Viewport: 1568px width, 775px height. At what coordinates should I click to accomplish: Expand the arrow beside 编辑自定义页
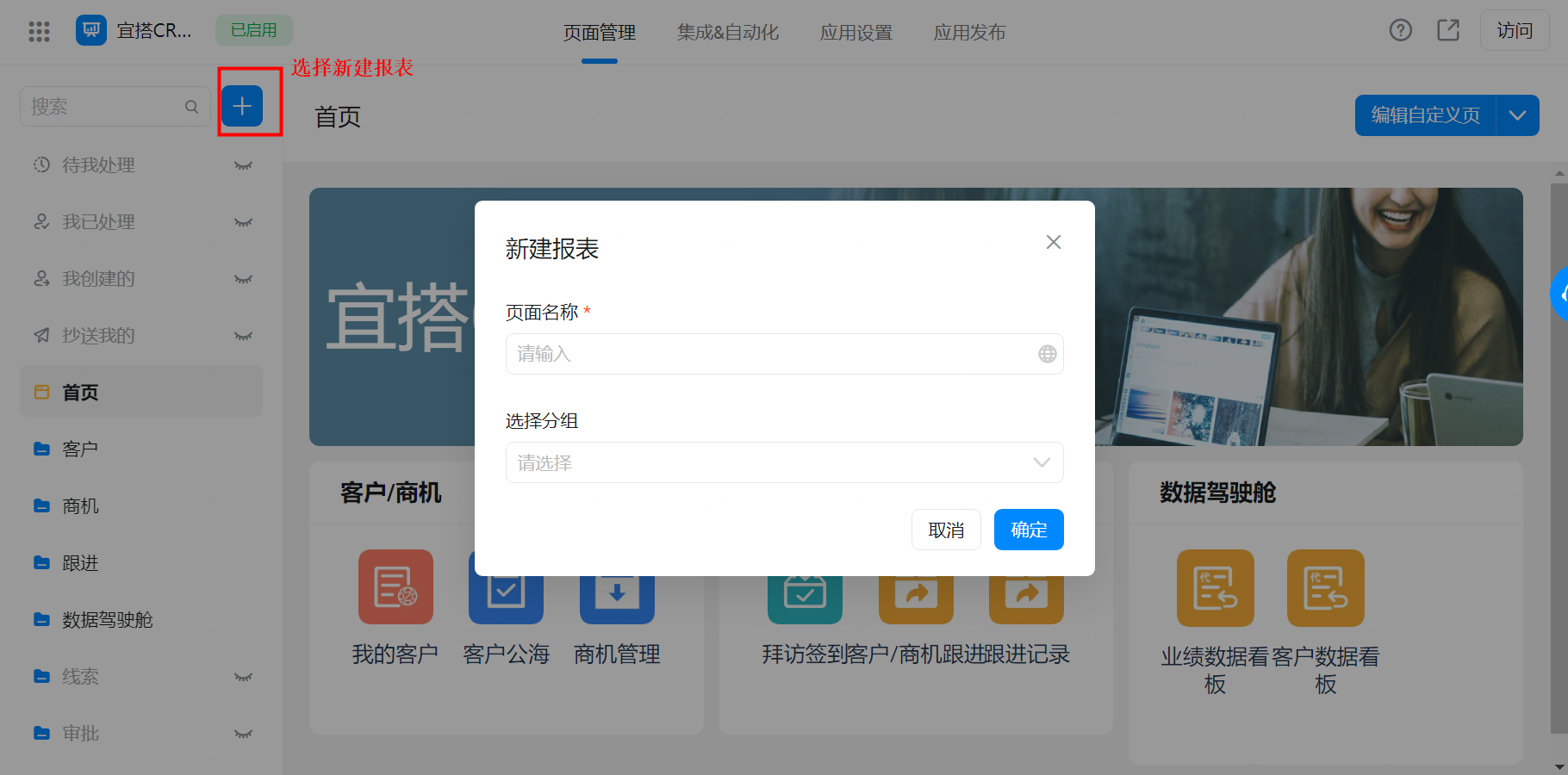coord(1518,115)
